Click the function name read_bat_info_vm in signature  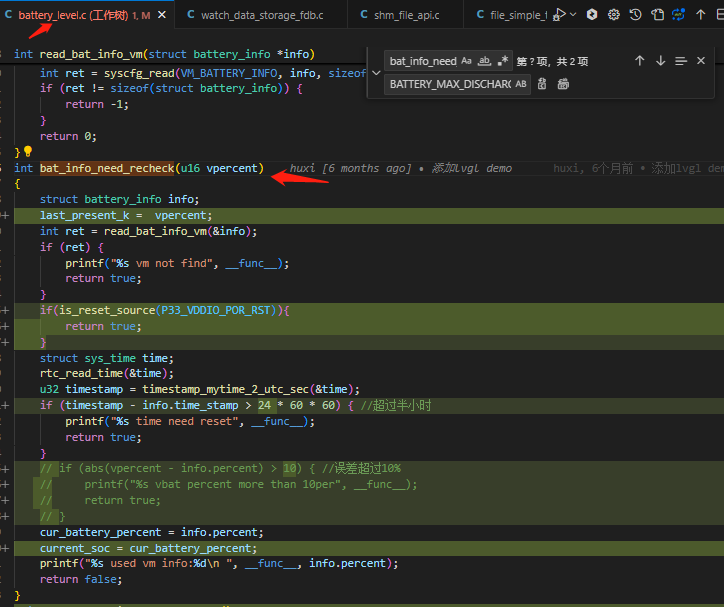point(91,54)
